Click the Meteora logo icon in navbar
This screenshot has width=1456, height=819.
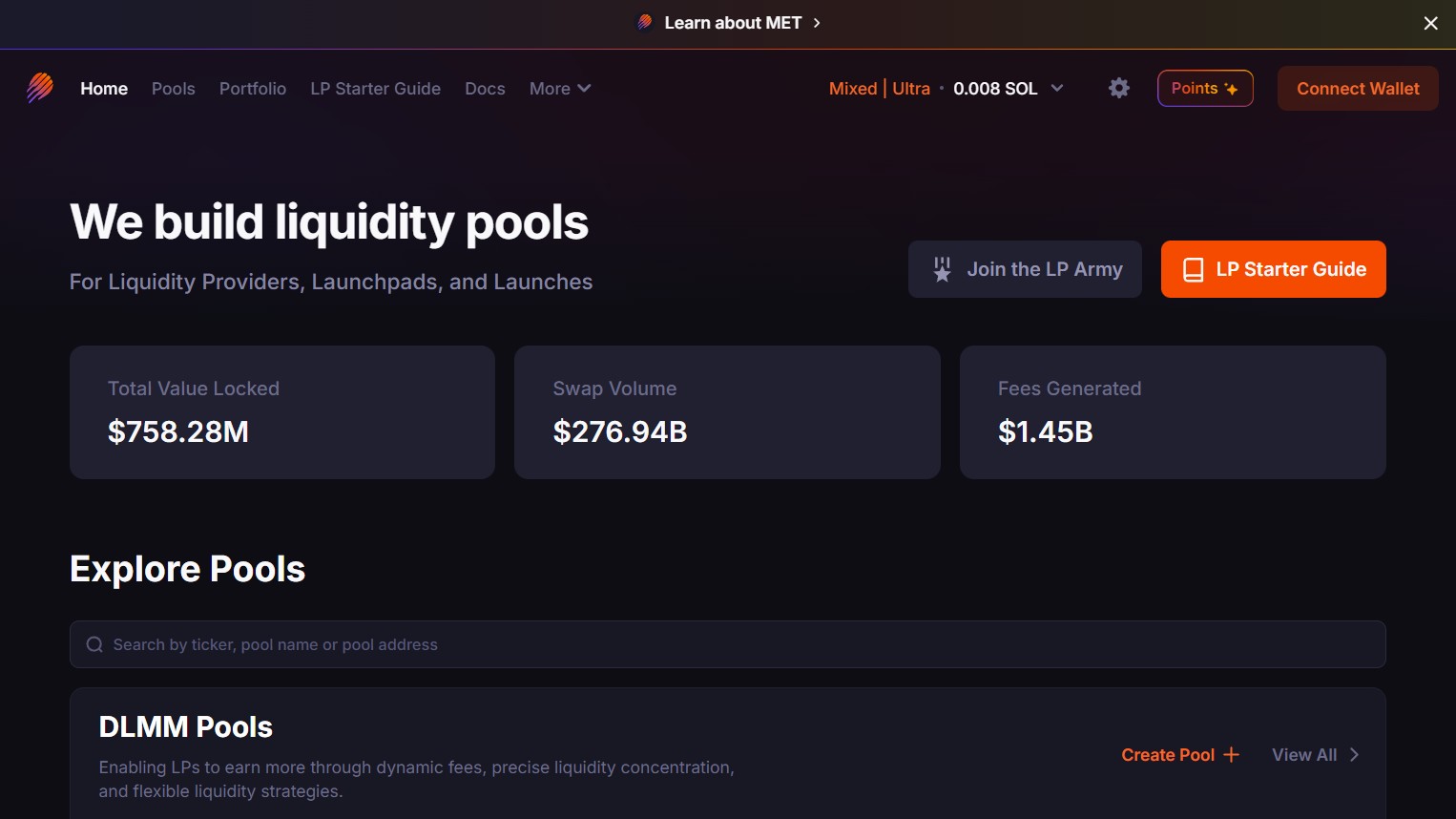coord(40,88)
